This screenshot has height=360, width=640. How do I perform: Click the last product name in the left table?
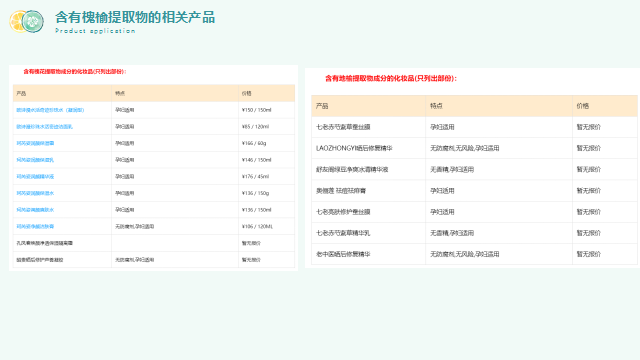click(40, 260)
